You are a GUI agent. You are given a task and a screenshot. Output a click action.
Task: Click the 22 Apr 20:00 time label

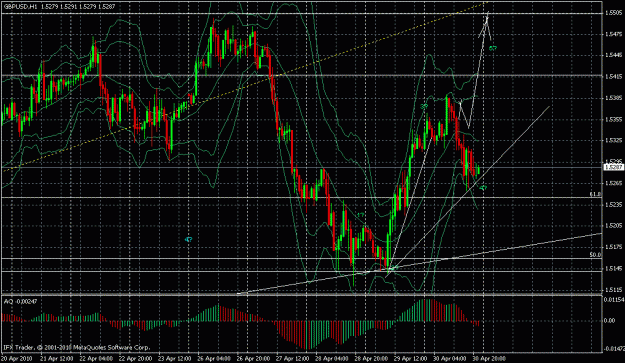(135, 358)
